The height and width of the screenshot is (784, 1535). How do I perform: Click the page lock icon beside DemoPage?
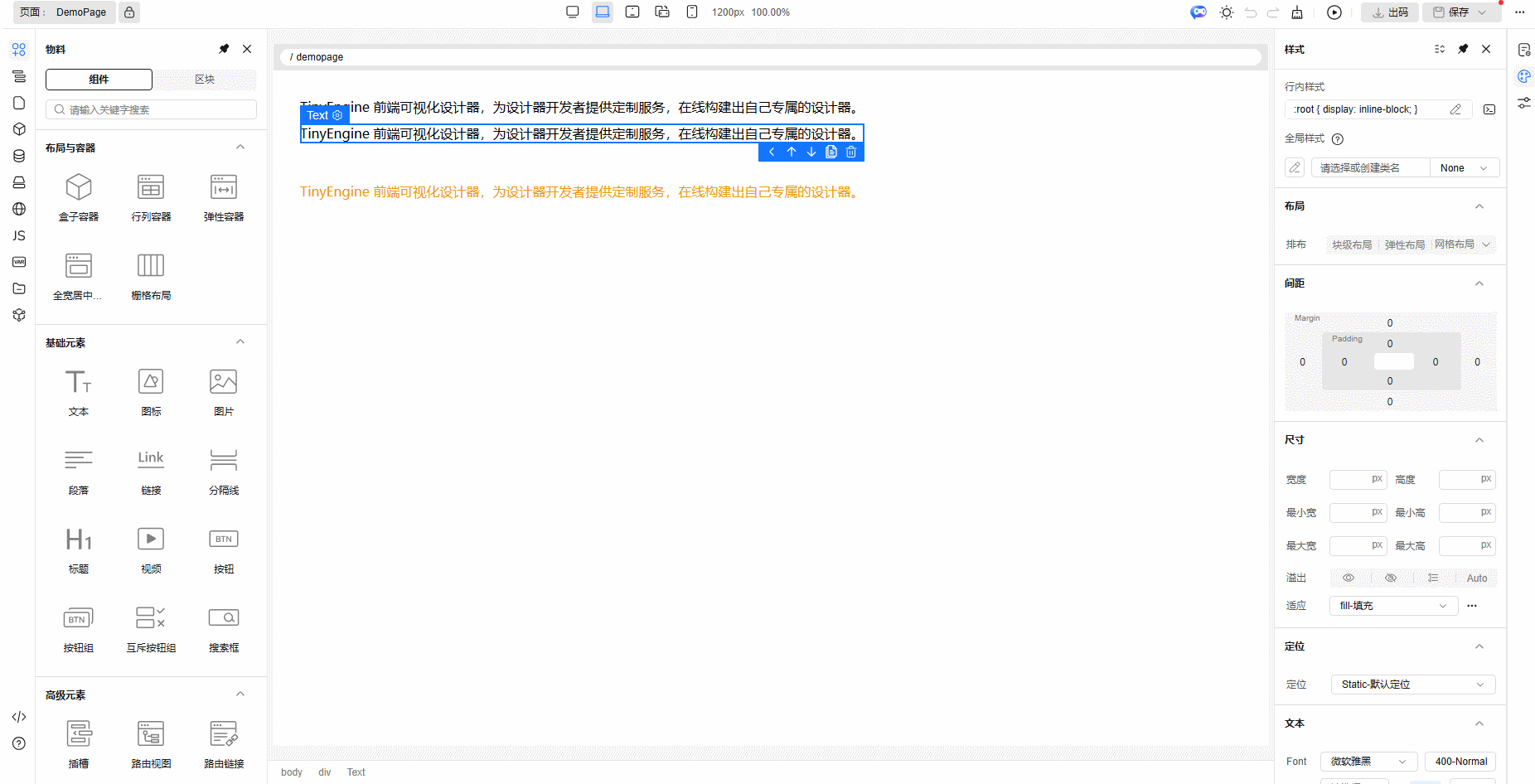point(129,12)
